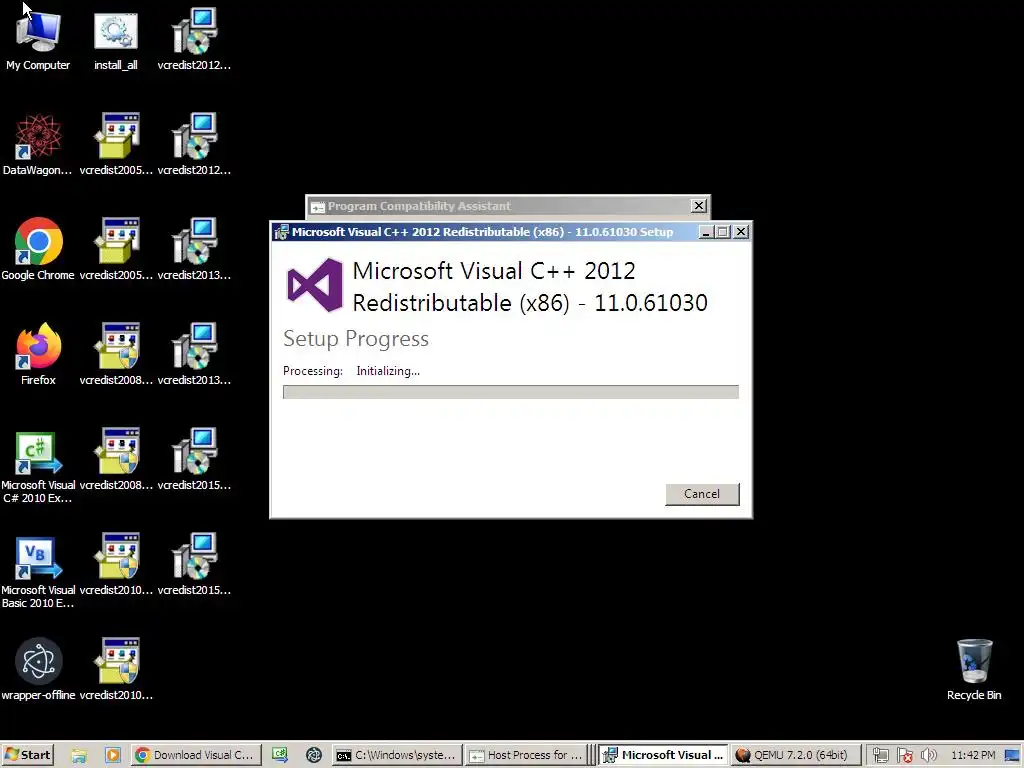1024x768 pixels.
Task: Click the show desktop icon beside clock
Action: 1012,756
